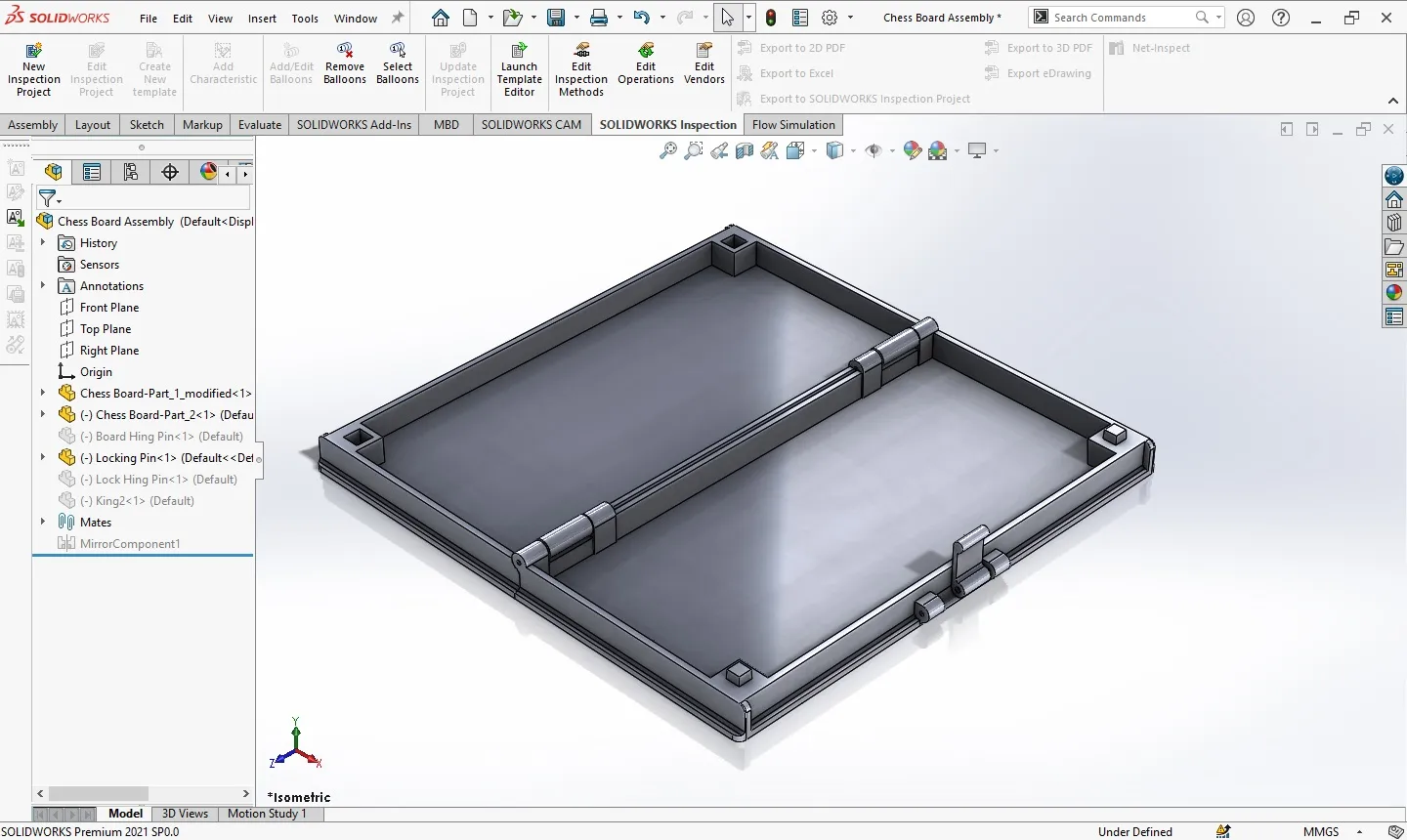Open File Properties list icon
Screen dimensions: 1407x840
coord(800,18)
